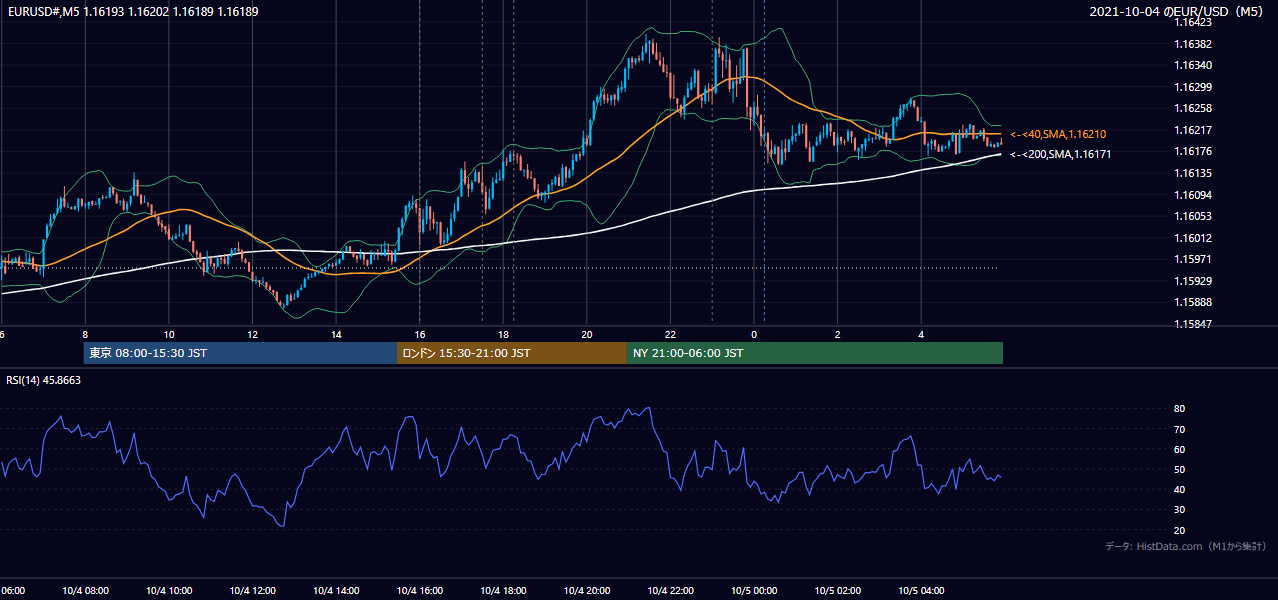Click the RSI scale value 60
This screenshot has width=1278, height=600.
(1180, 449)
